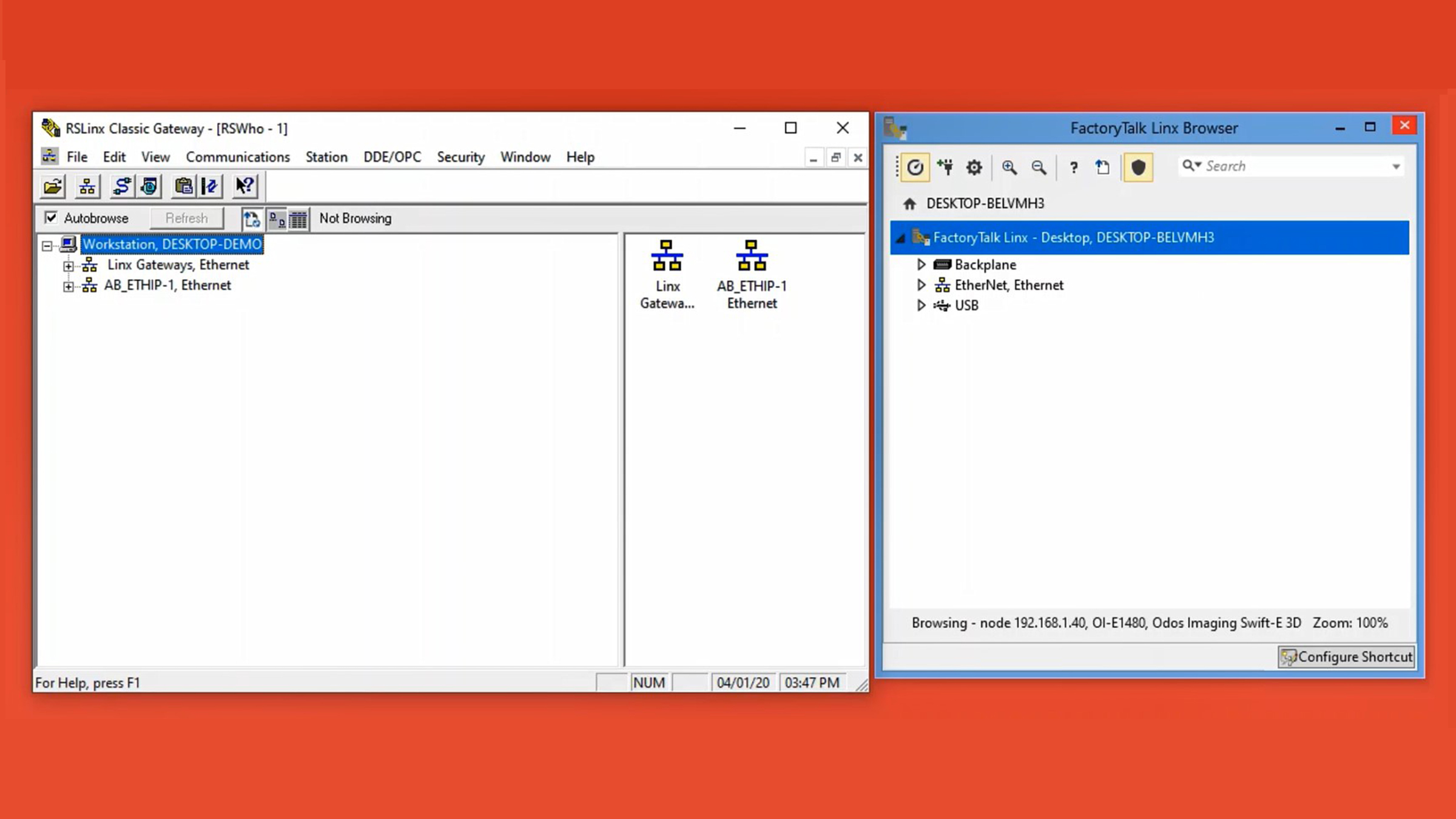This screenshot has height=819, width=1456.
Task: Open the search field dropdown arrow
Action: (x=1396, y=167)
